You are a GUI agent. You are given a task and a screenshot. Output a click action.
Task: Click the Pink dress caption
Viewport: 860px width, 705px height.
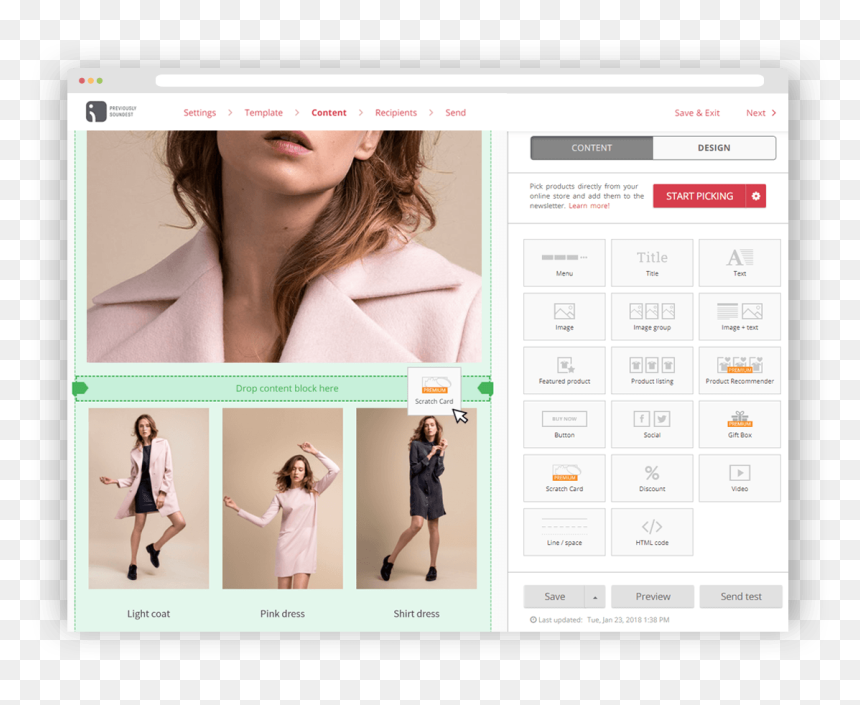coord(282,613)
